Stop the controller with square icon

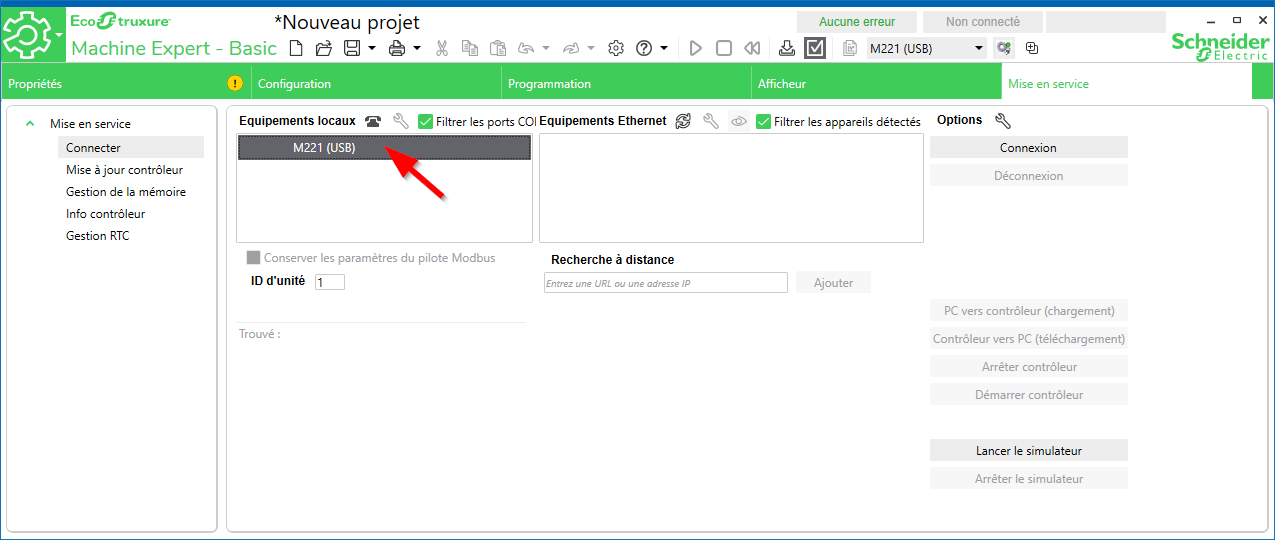point(724,48)
